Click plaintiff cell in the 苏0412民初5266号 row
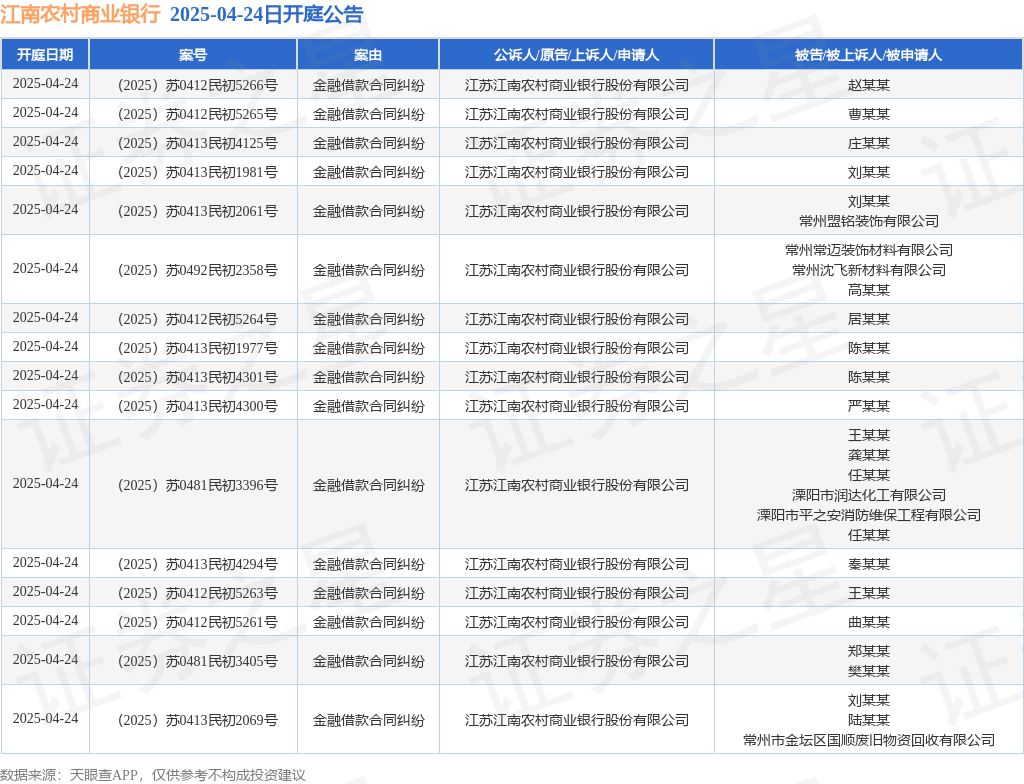The width and height of the screenshot is (1024, 784). [x=577, y=85]
